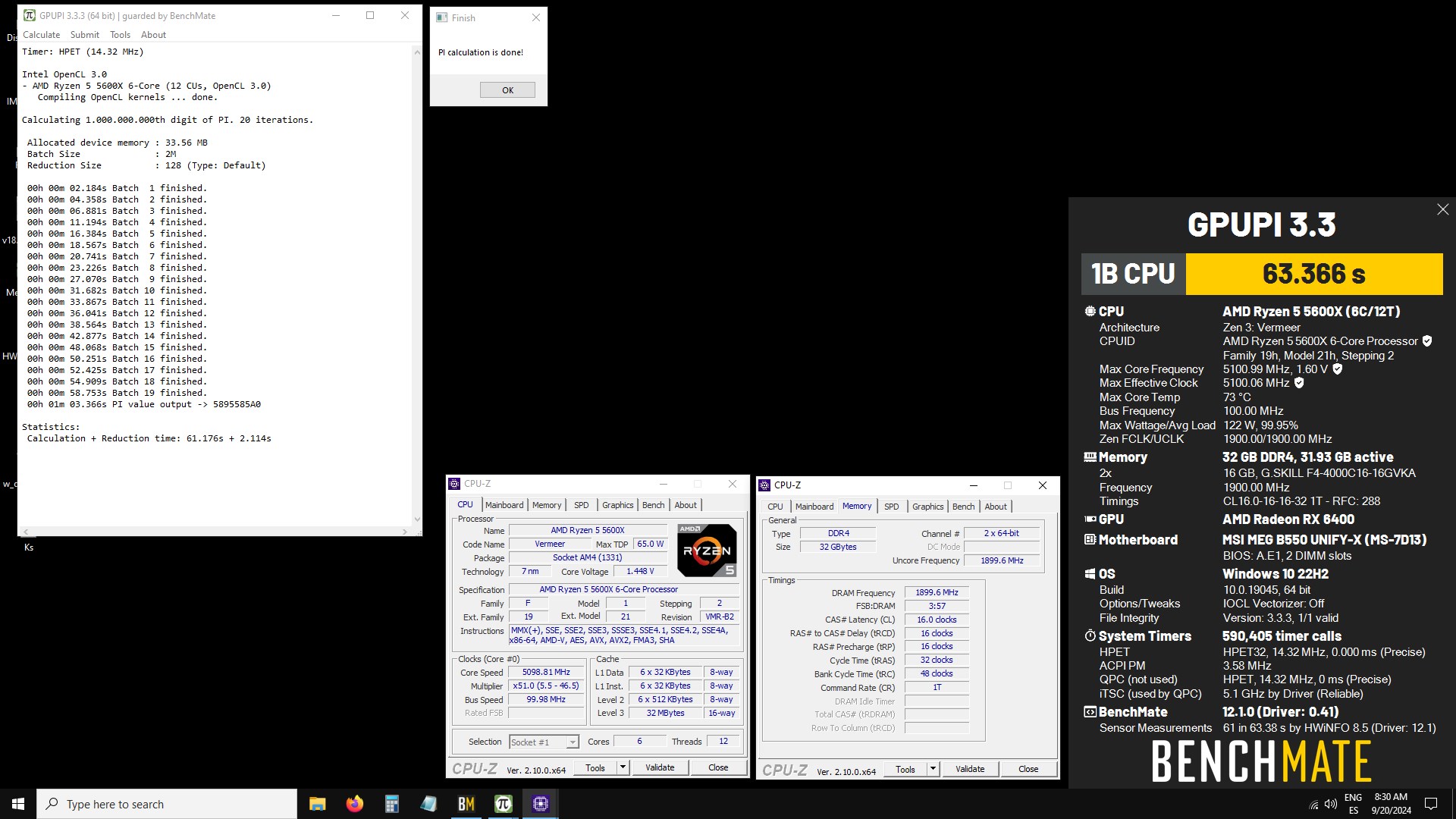Expand Tools dropdown arrow in left CPU-Z window
This screenshot has height=819, width=1456.
(x=623, y=768)
